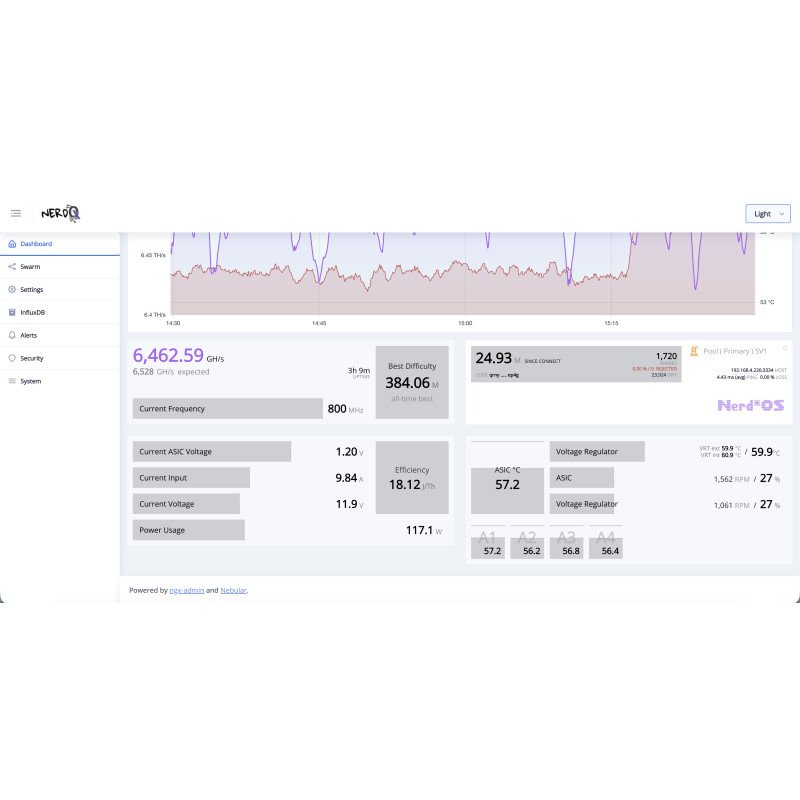Click the 9.84 A value
Screen dimensions: 800x800
[349, 478]
